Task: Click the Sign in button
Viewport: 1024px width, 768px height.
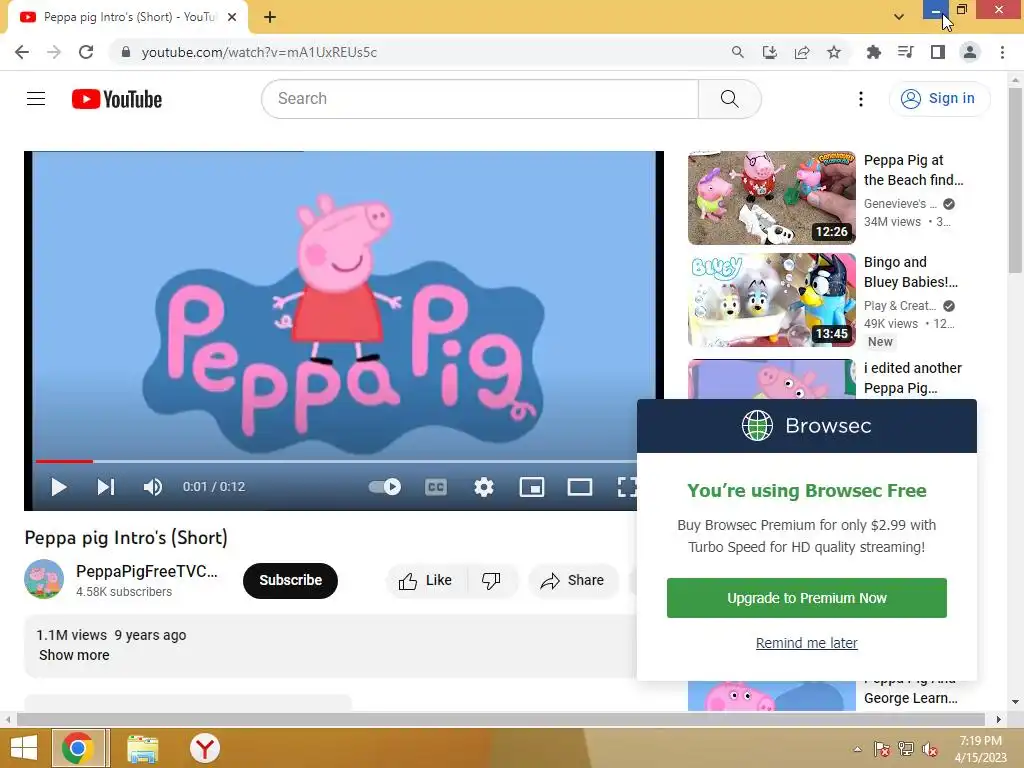Action: tap(939, 99)
